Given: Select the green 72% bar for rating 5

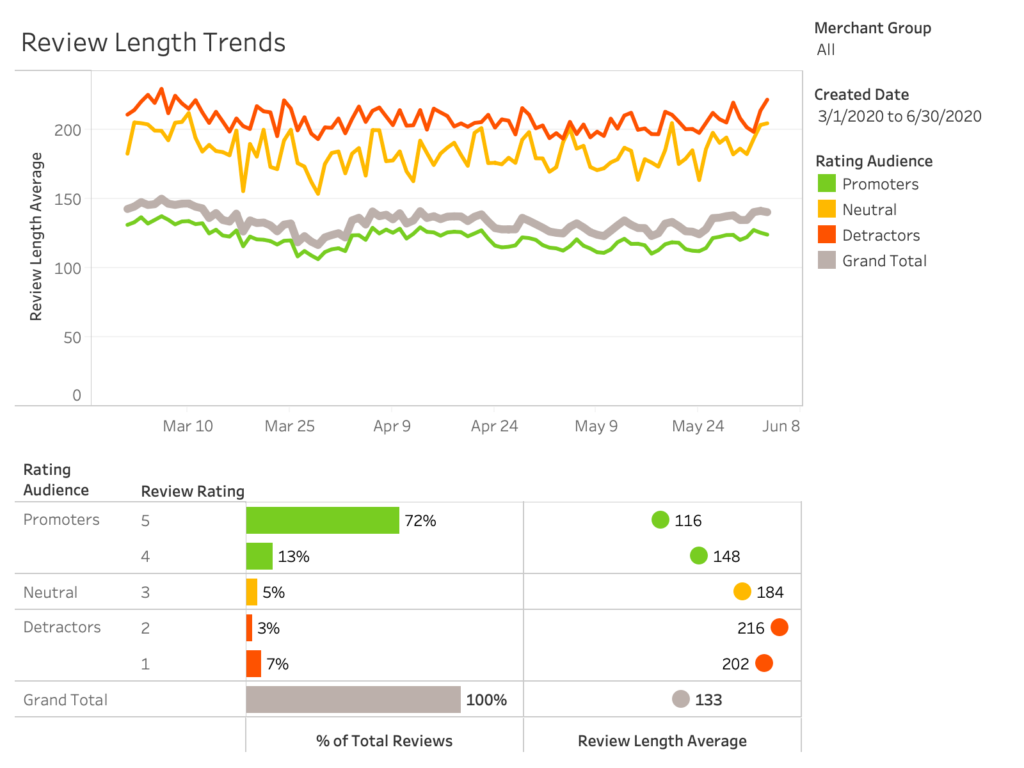Looking at the screenshot, I should pyautogui.click(x=322, y=520).
